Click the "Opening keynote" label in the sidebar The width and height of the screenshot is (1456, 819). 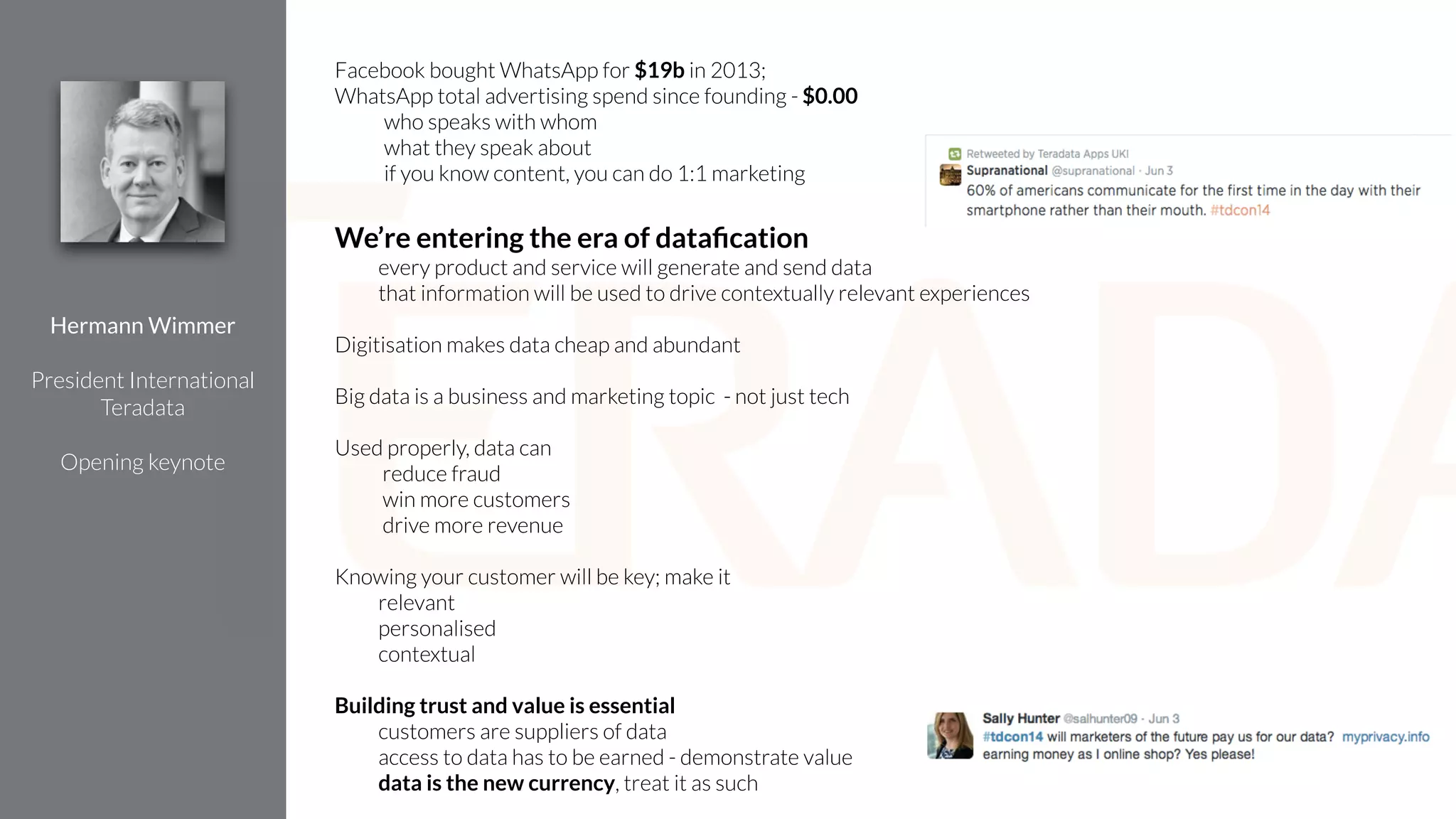tap(142, 462)
